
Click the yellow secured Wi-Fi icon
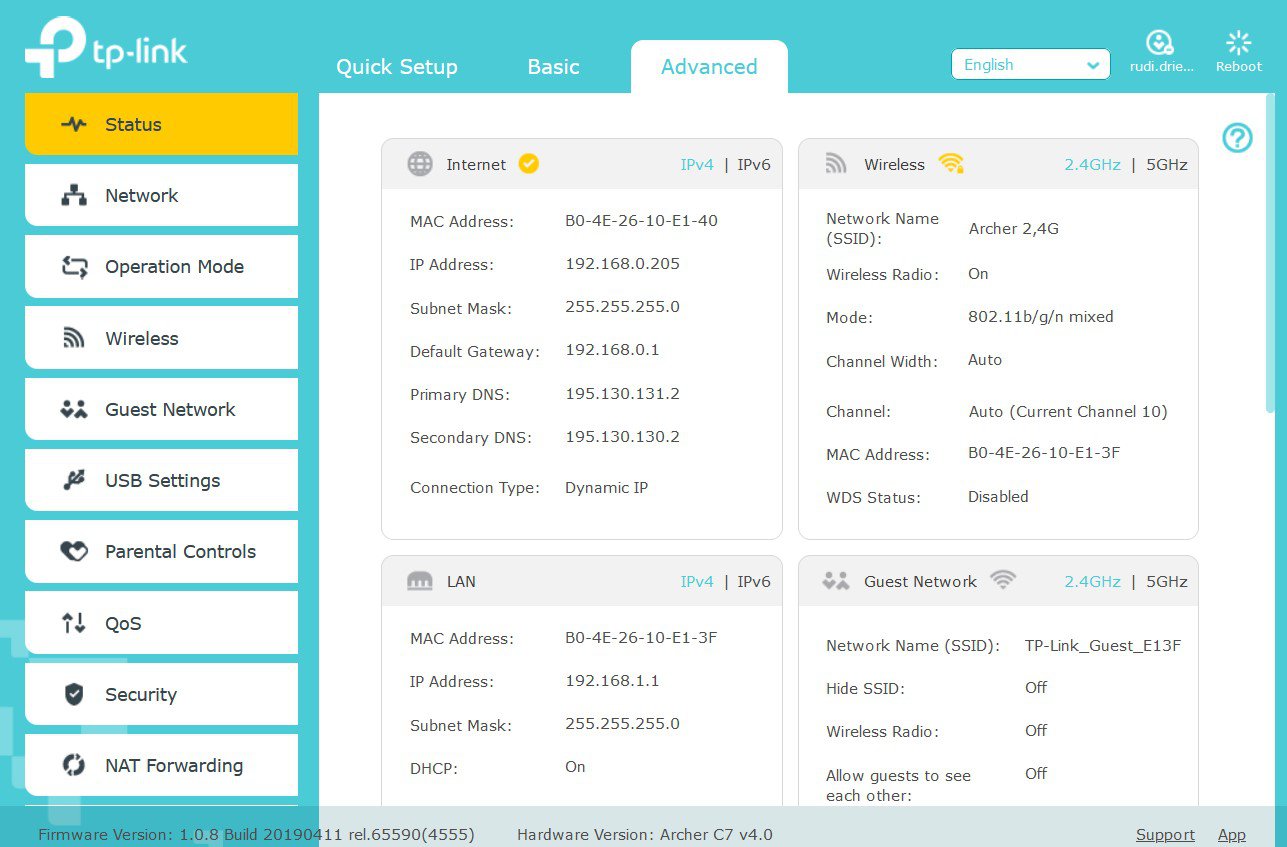coord(951,163)
